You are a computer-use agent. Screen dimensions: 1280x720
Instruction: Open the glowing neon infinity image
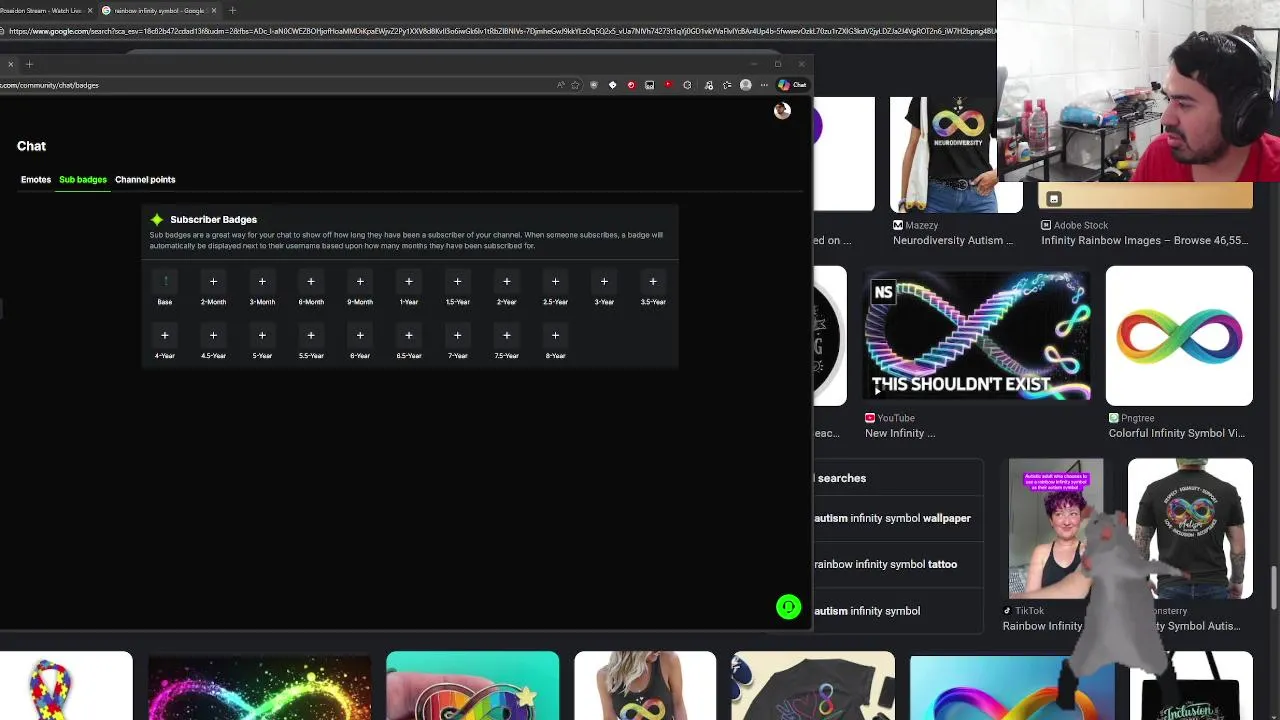pyautogui.click(x=260, y=686)
